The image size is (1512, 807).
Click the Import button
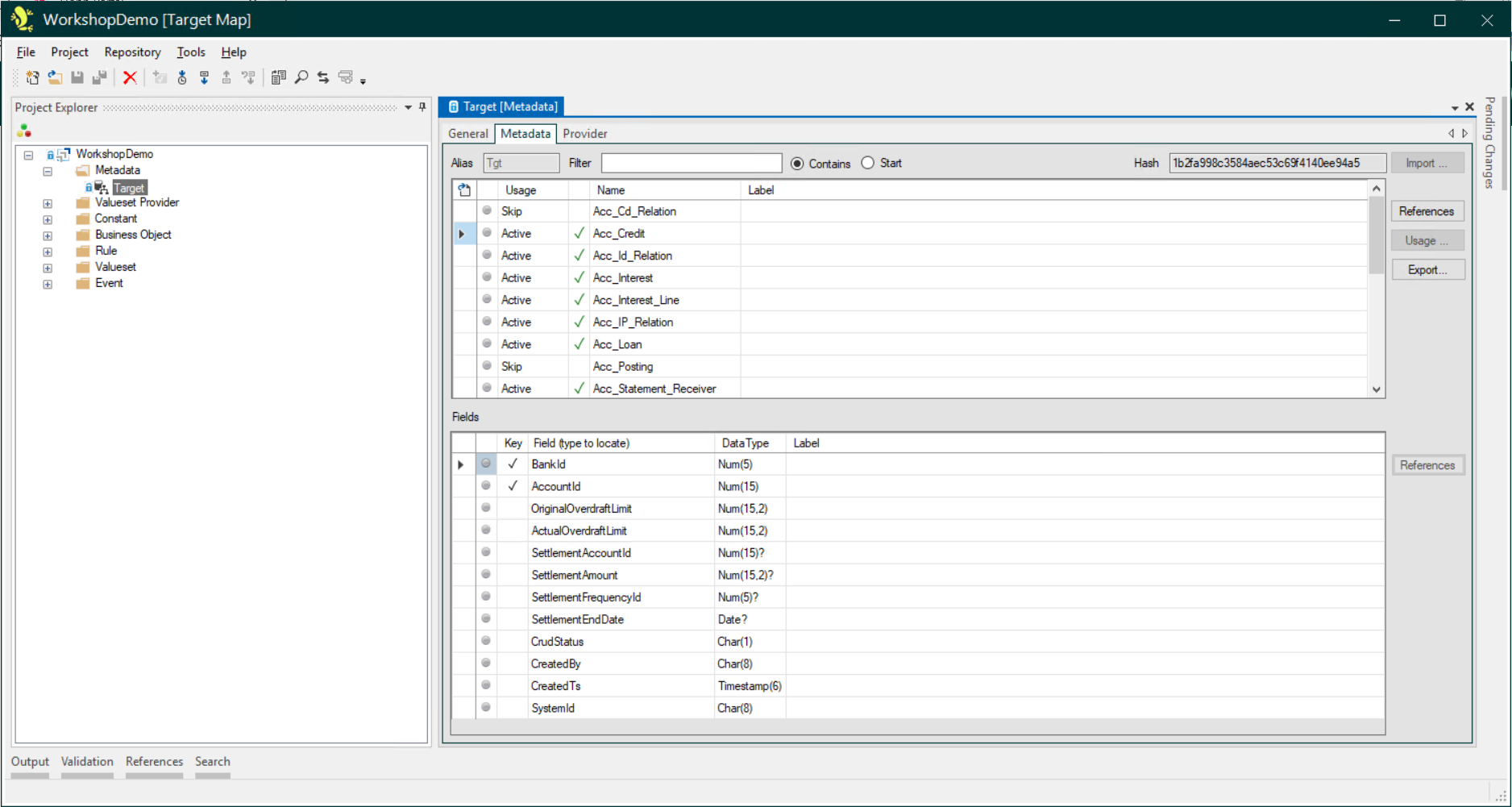pos(1427,163)
